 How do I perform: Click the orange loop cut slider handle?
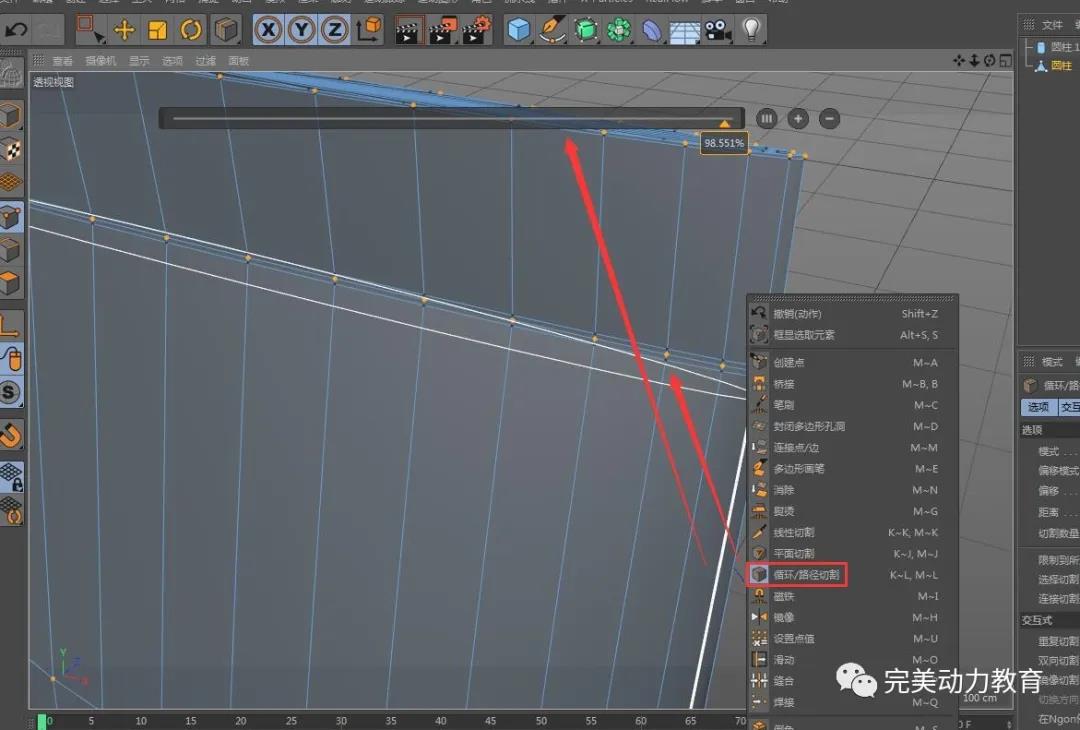point(725,123)
